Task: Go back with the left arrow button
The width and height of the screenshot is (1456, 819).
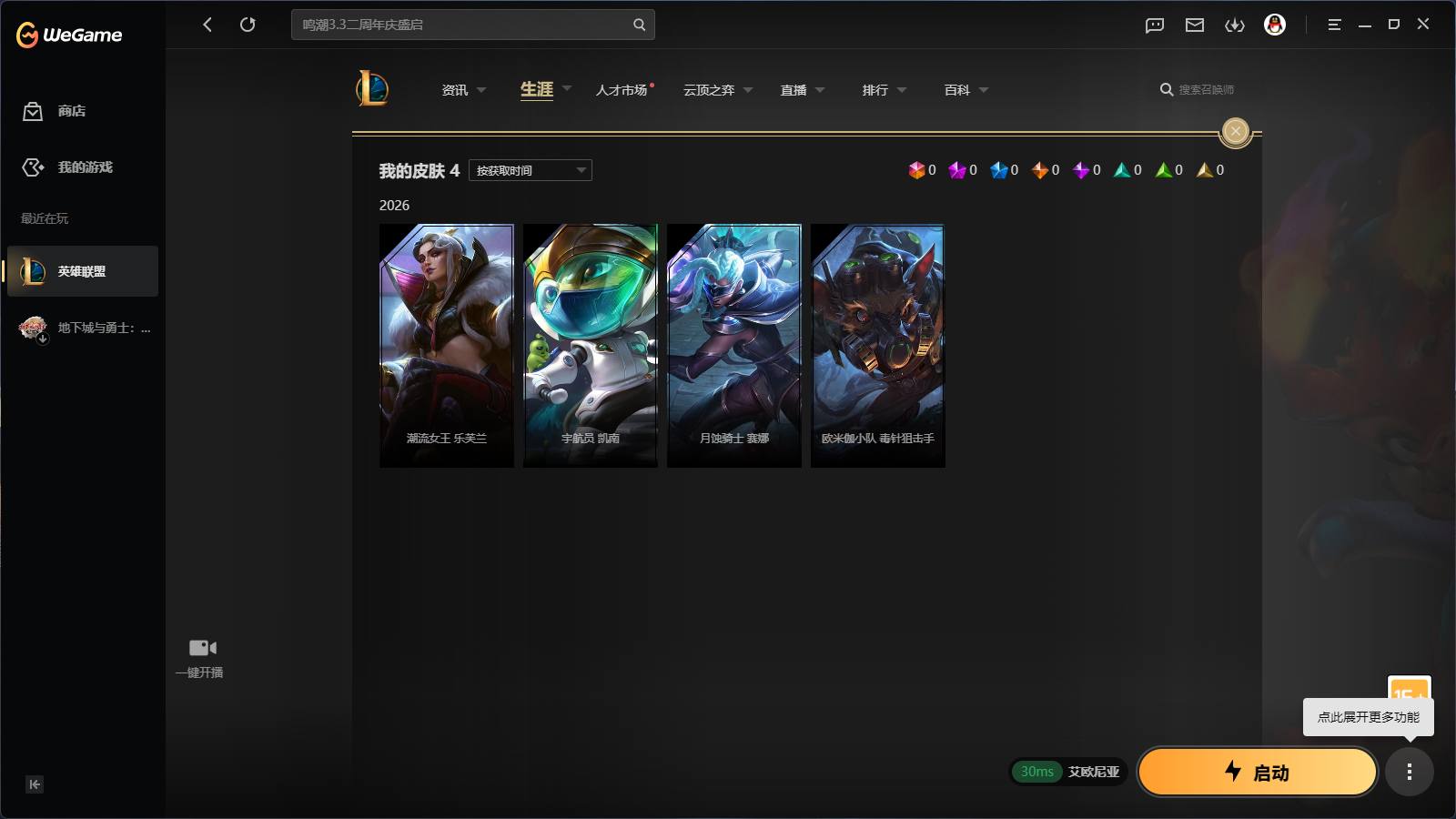Action: (207, 25)
